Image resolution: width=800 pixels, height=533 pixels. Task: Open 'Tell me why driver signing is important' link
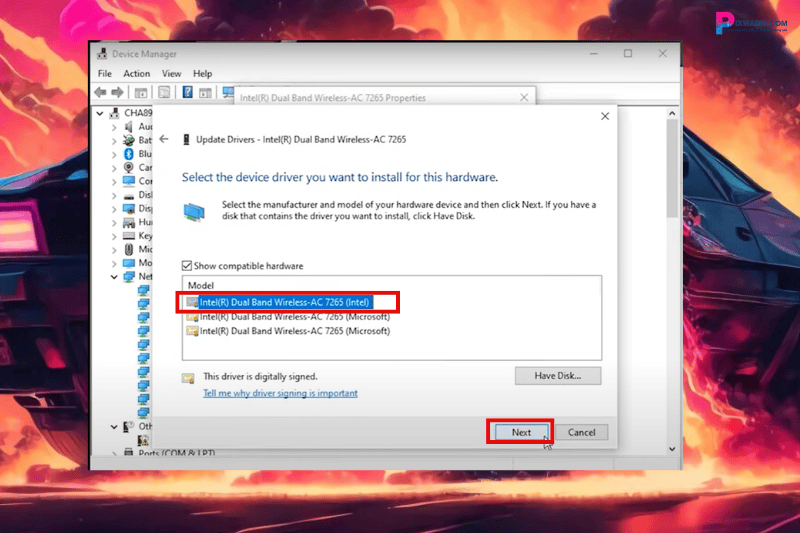pyautogui.click(x=280, y=393)
